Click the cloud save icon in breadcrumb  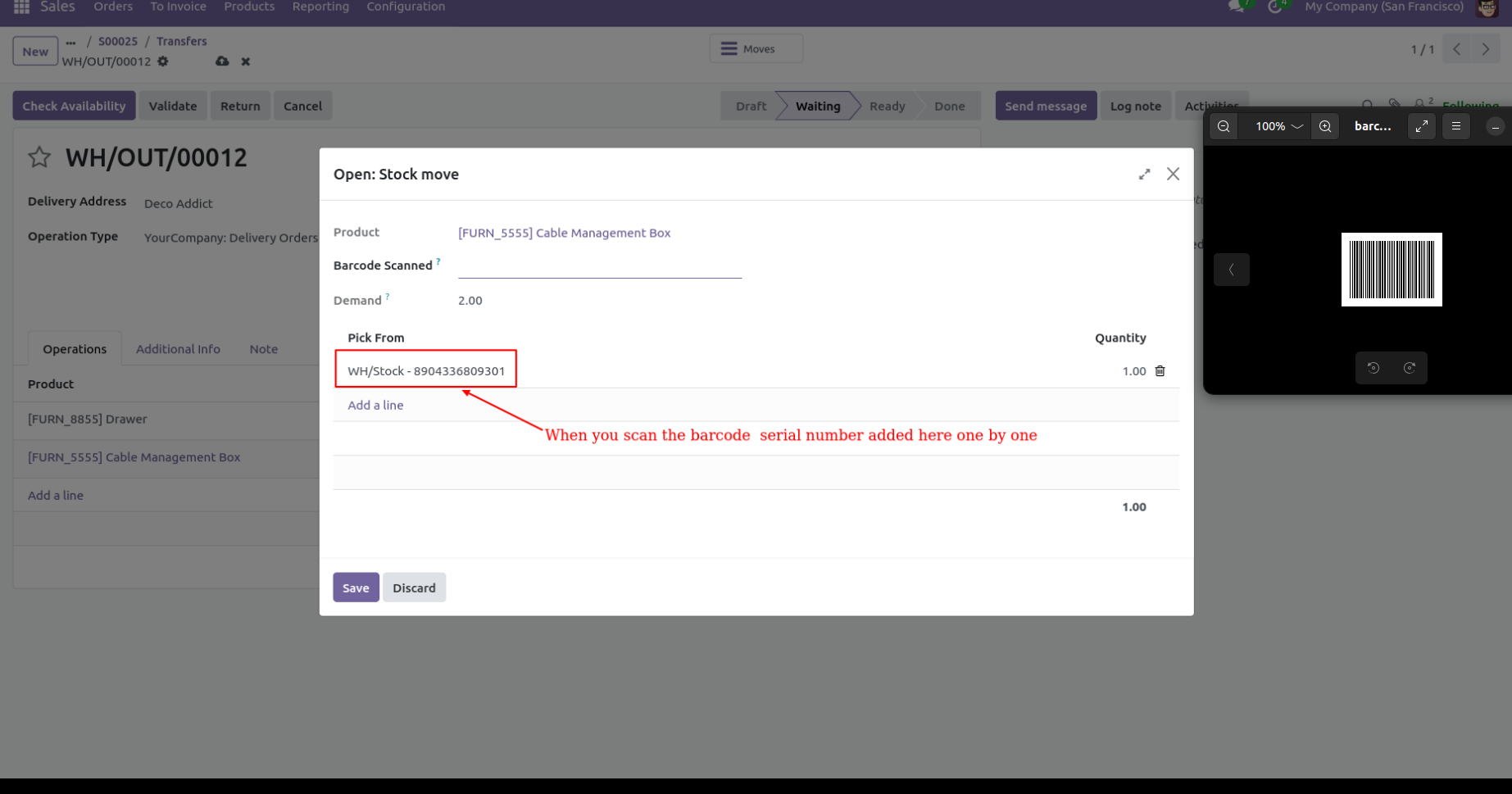[x=222, y=61]
